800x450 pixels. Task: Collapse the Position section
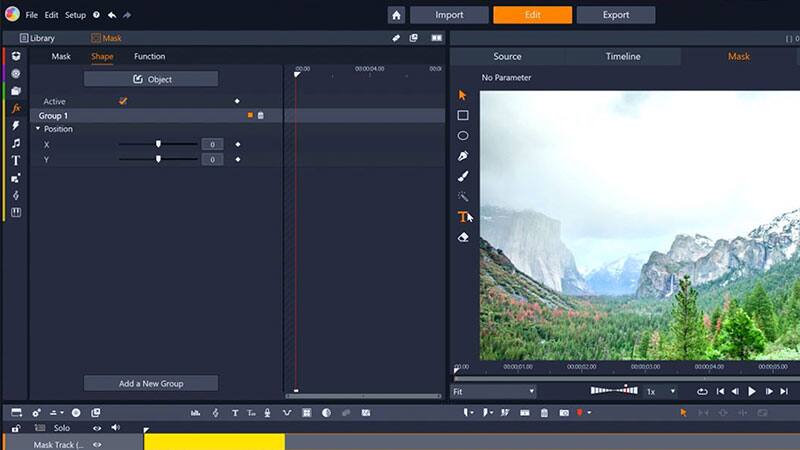38,129
